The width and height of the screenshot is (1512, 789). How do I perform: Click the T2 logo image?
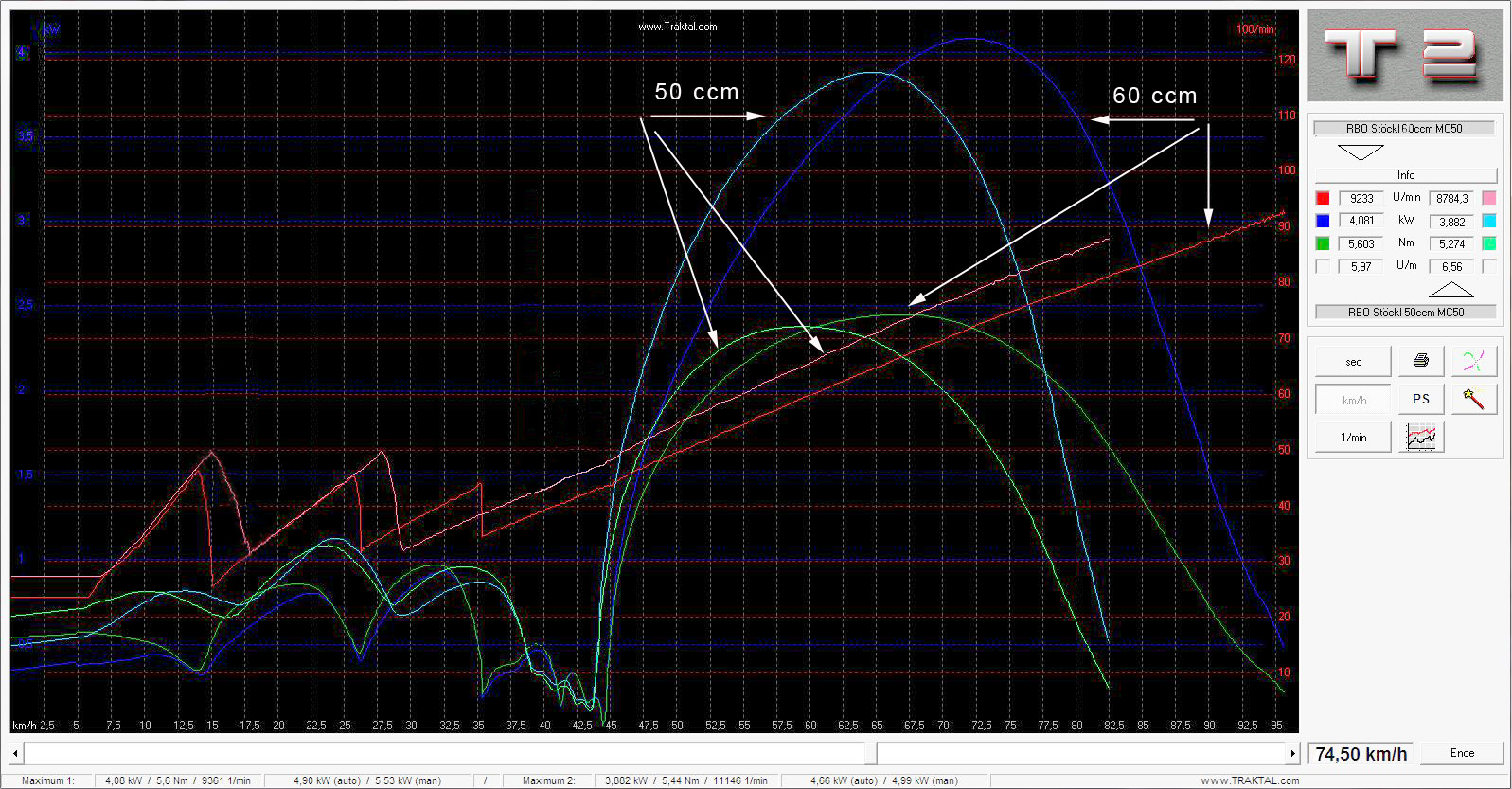click(1405, 56)
